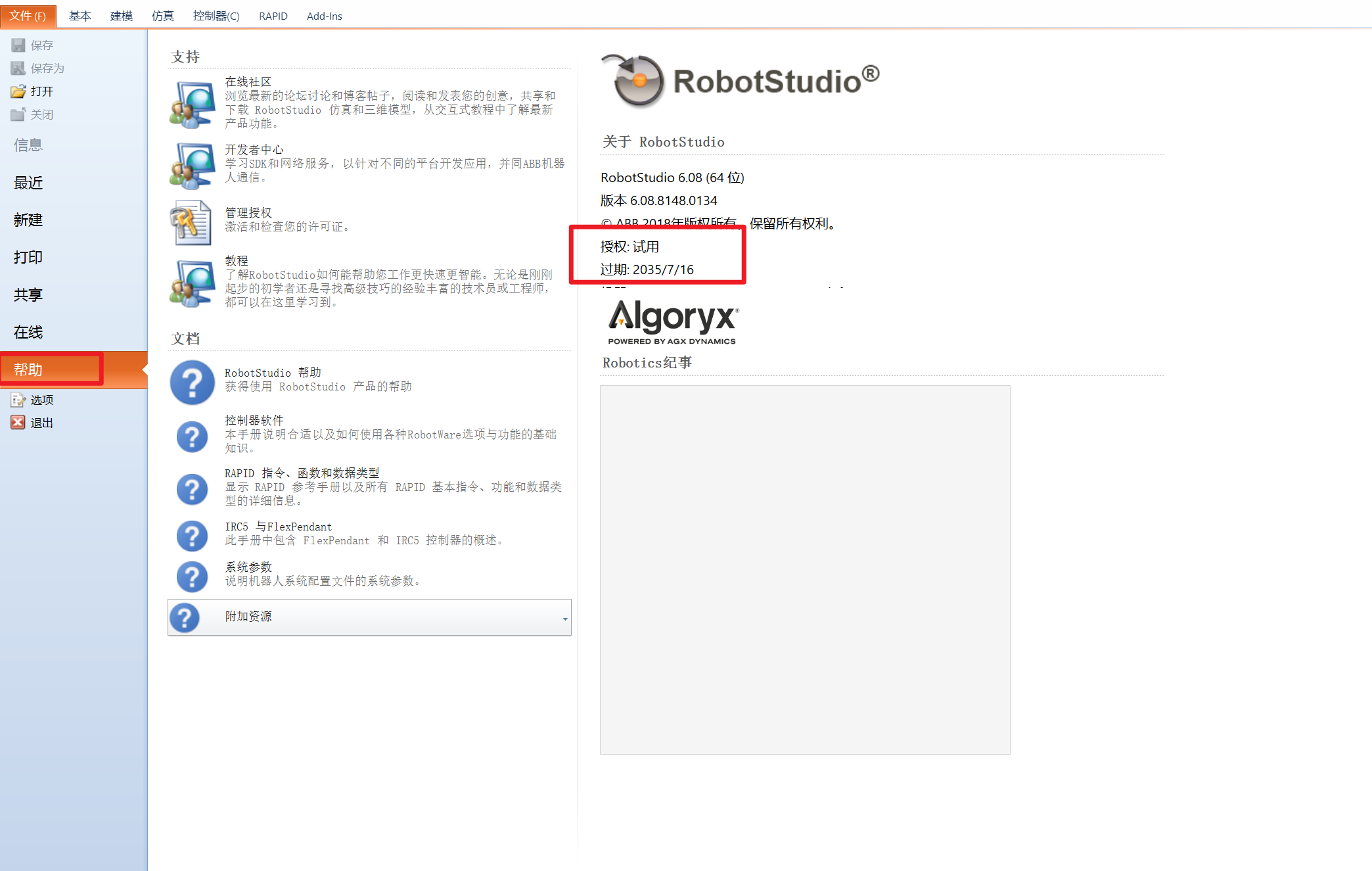Click the 控制器软件 question mark icon
1372x871 pixels.
tap(192, 436)
